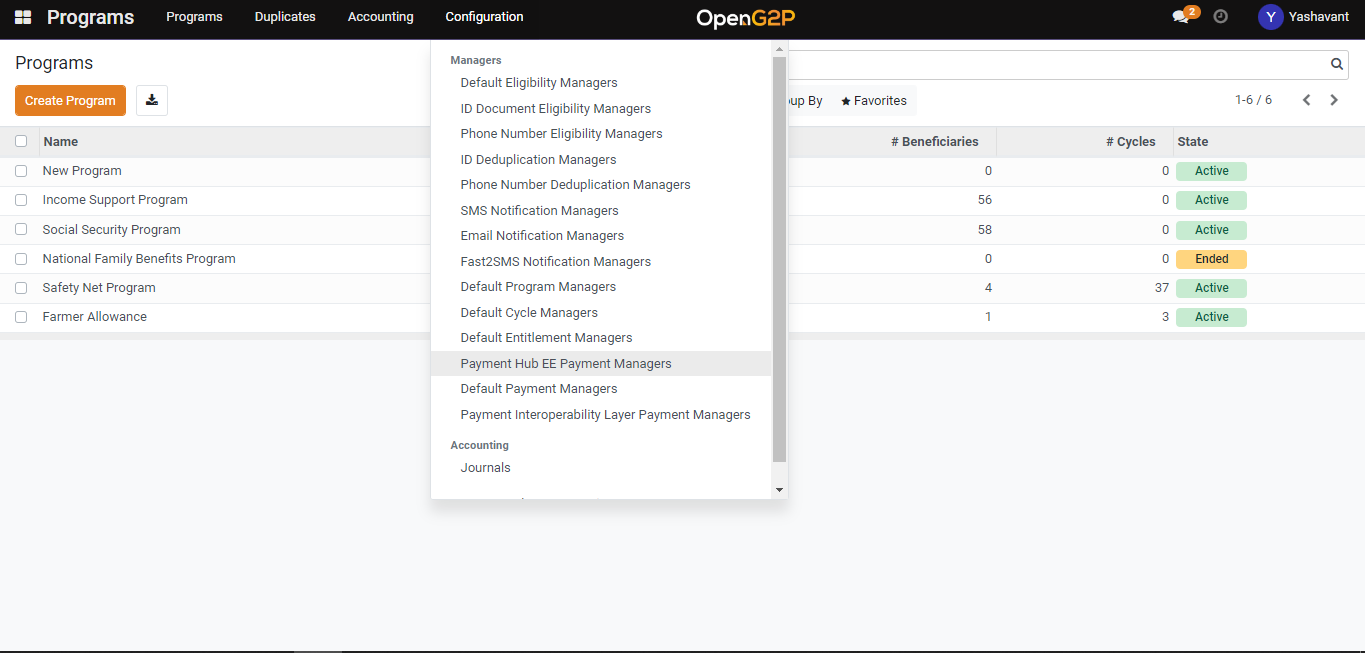The width and height of the screenshot is (1365, 653).
Task: Click the search magnifier icon
Action: [x=1337, y=64]
